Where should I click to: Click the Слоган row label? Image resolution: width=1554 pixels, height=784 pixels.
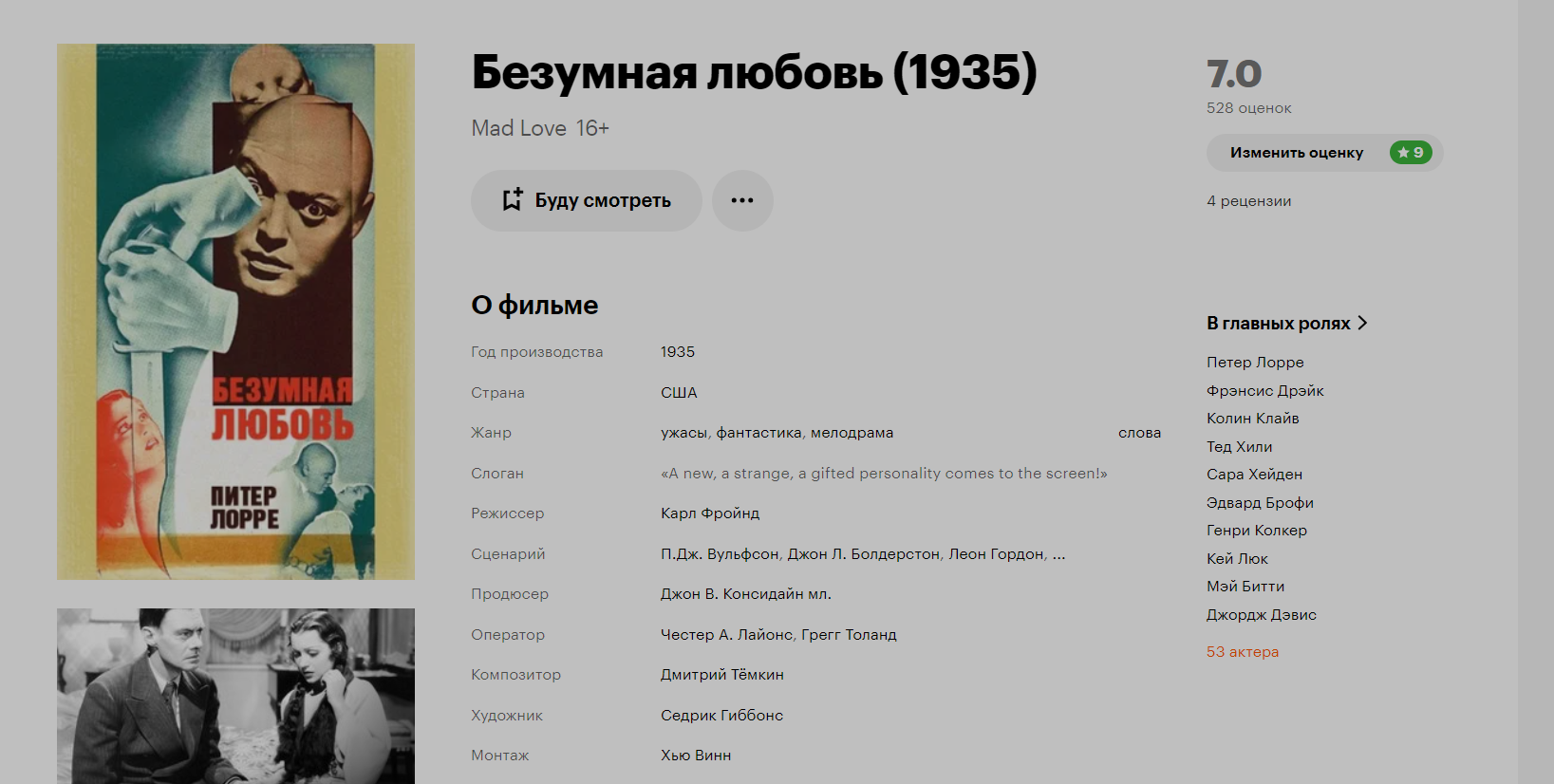[497, 474]
